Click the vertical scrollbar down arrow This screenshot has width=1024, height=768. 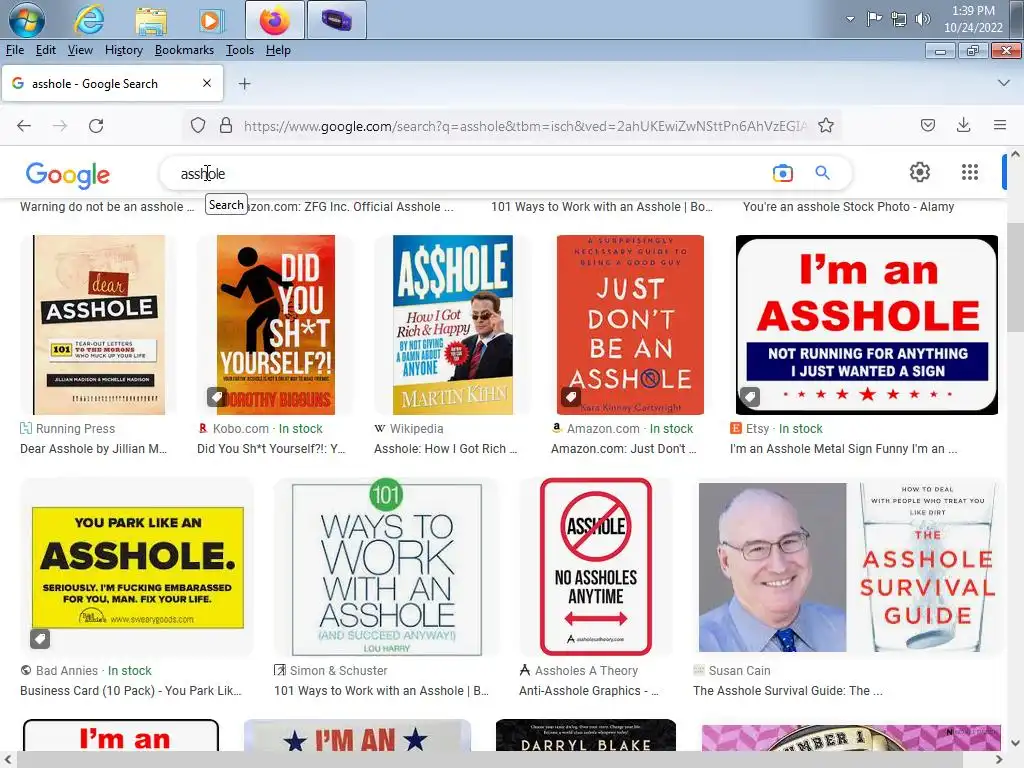(x=1015, y=743)
